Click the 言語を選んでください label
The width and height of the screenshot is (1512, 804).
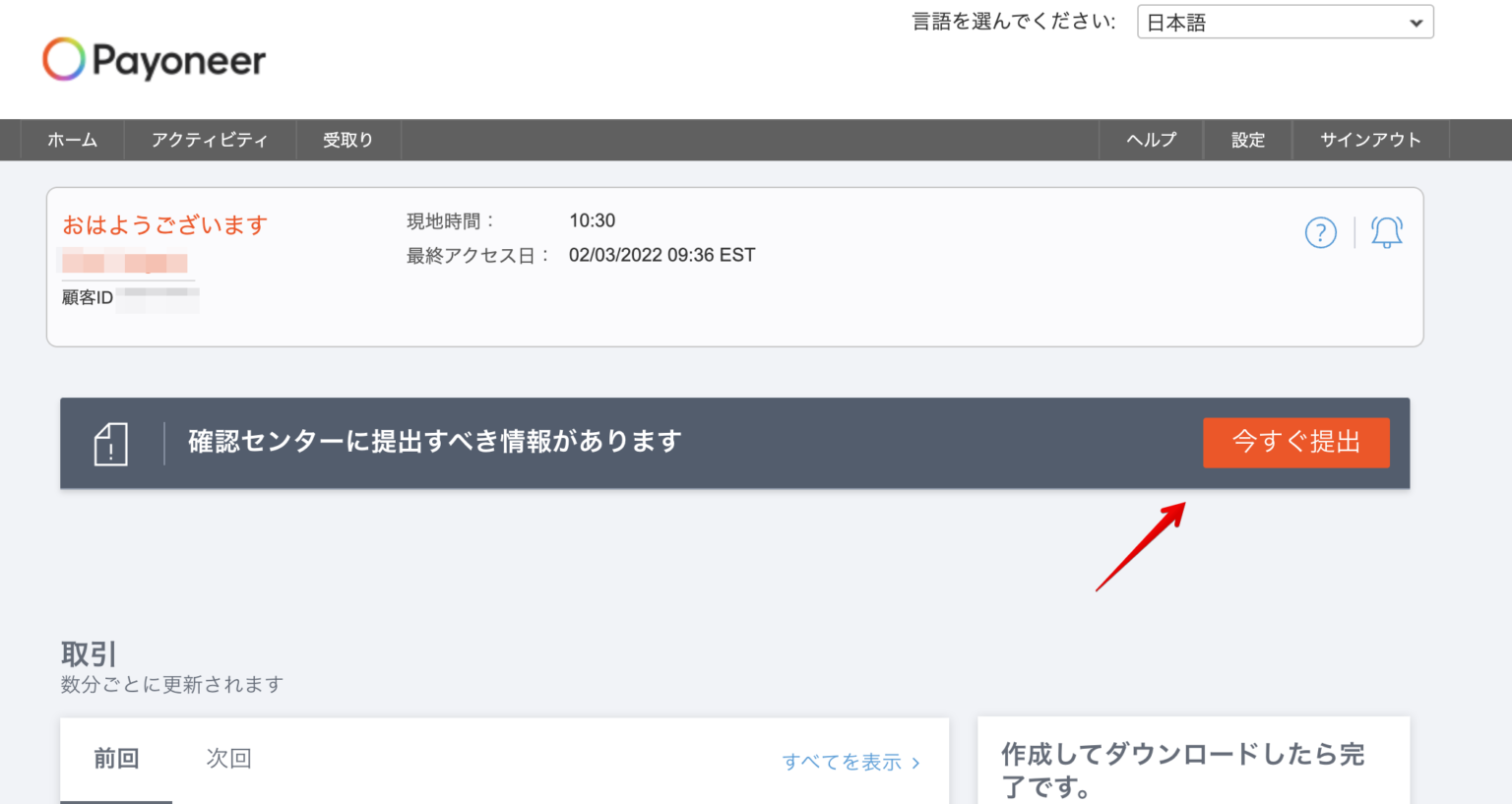(x=1014, y=22)
